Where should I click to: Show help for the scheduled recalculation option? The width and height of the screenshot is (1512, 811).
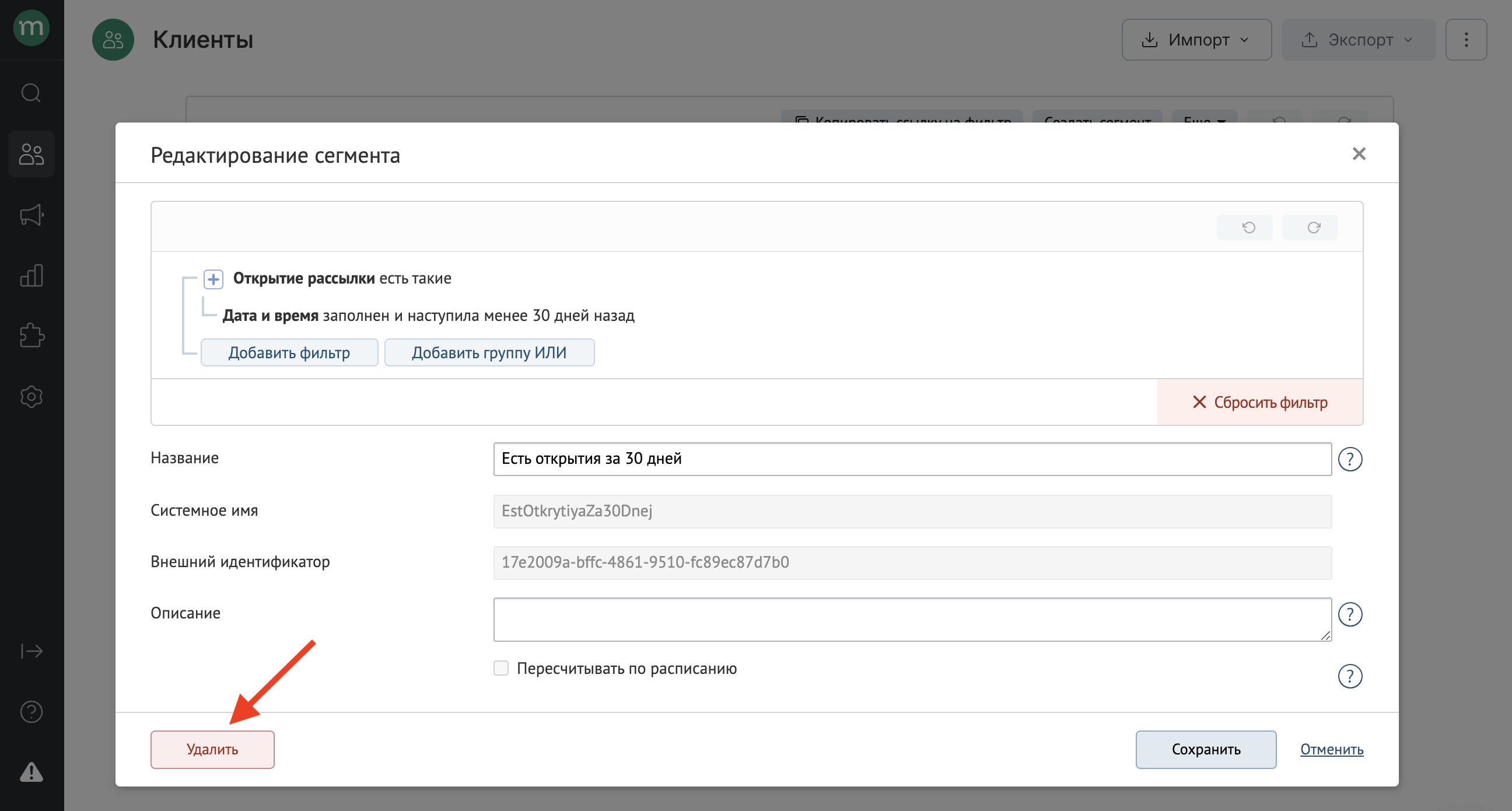pyautogui.click(x=1350, y=677)
